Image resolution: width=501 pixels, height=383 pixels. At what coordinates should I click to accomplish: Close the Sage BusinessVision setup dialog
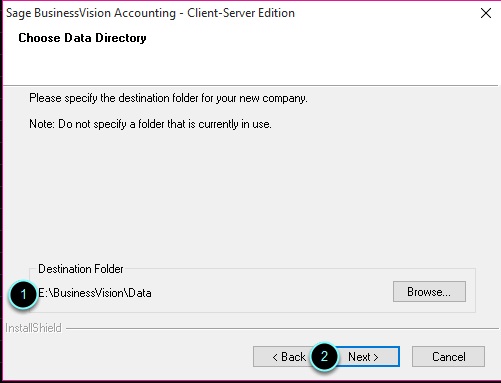486,13
